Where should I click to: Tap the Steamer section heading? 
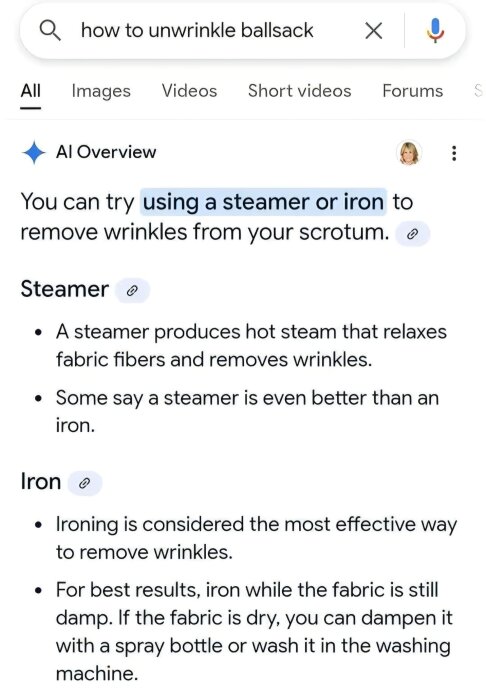pyautogui.click(x=65, y=289)
